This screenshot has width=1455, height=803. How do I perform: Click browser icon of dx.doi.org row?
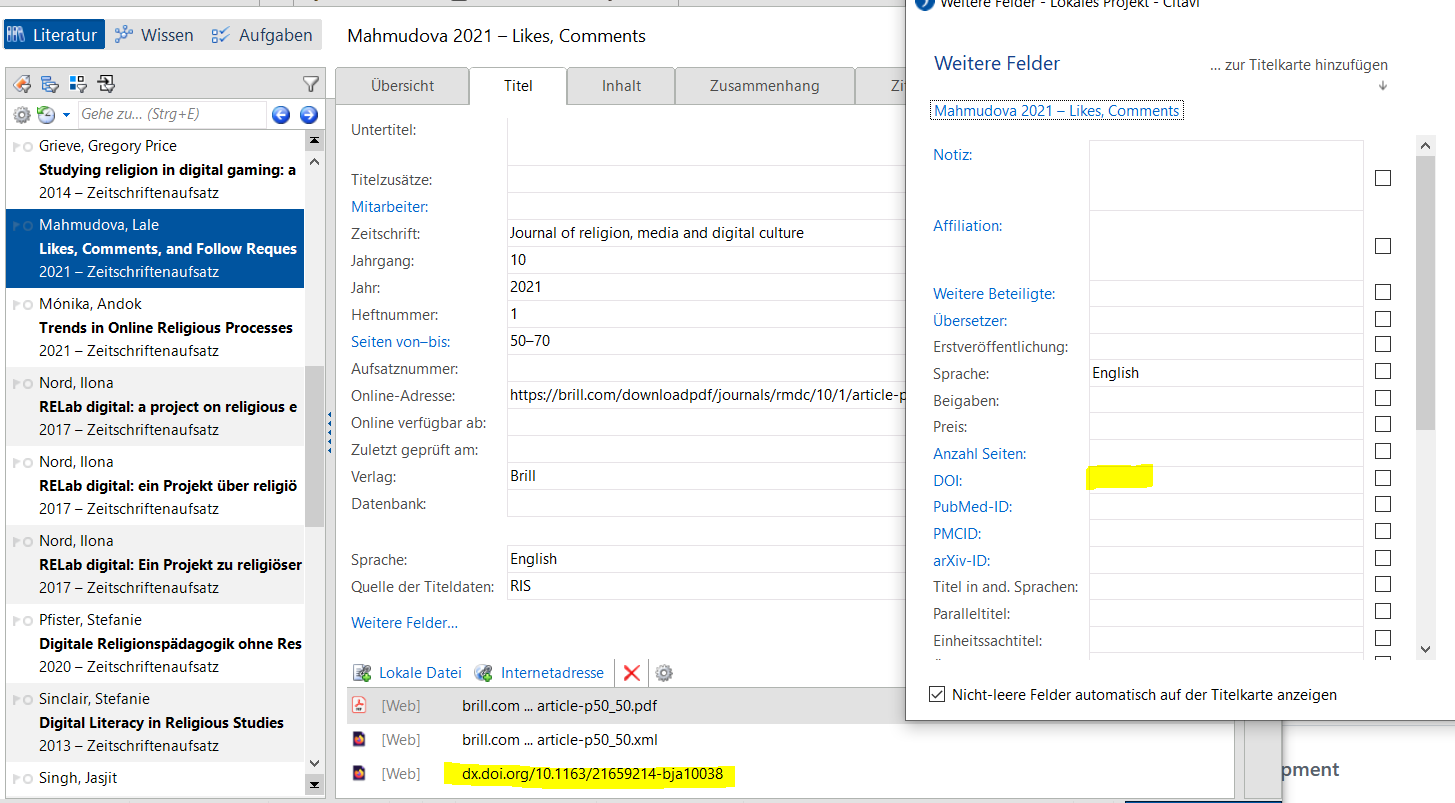click(360, 774)
